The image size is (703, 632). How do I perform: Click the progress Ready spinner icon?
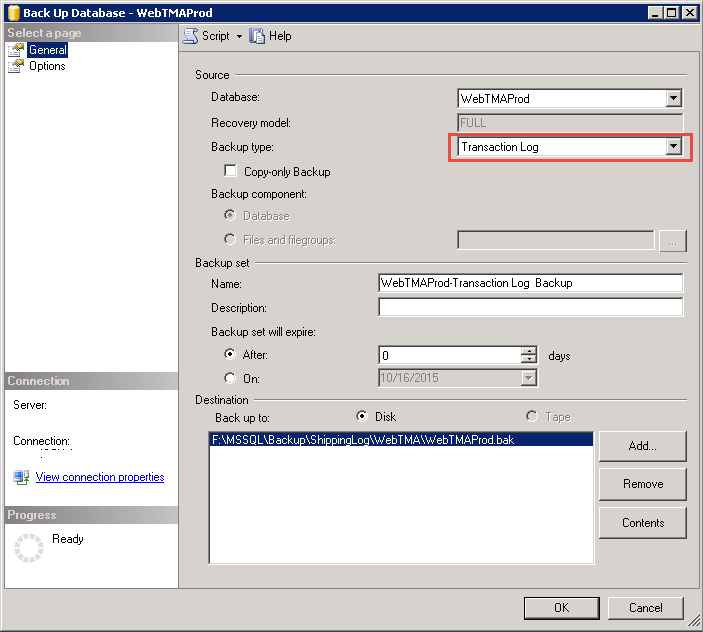pyautogui.click(x=29, y=548)
